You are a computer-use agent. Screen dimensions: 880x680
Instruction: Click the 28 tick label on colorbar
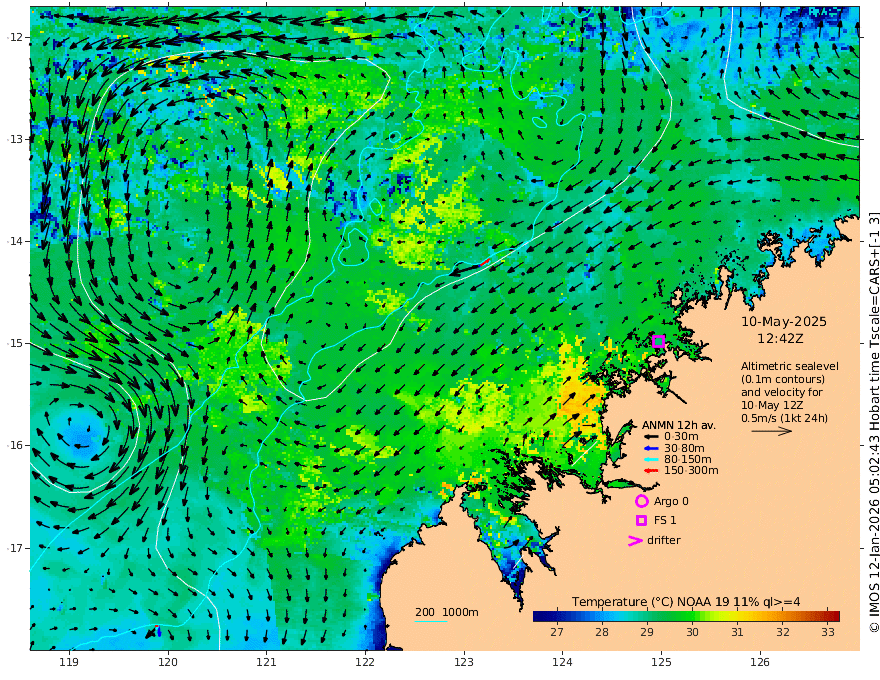[602, 632]
